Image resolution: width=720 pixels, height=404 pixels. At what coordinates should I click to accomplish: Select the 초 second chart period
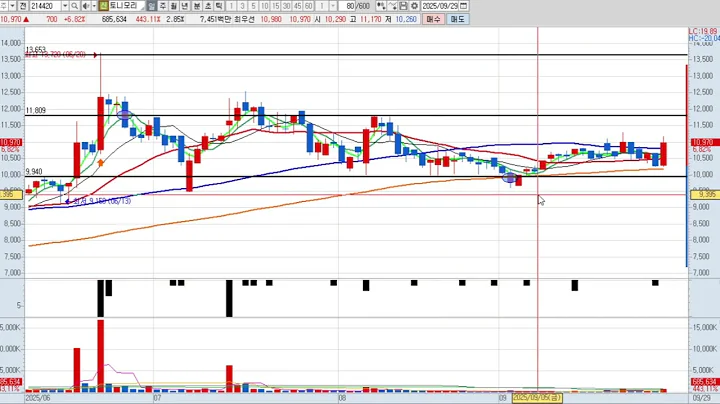point(208,6)
